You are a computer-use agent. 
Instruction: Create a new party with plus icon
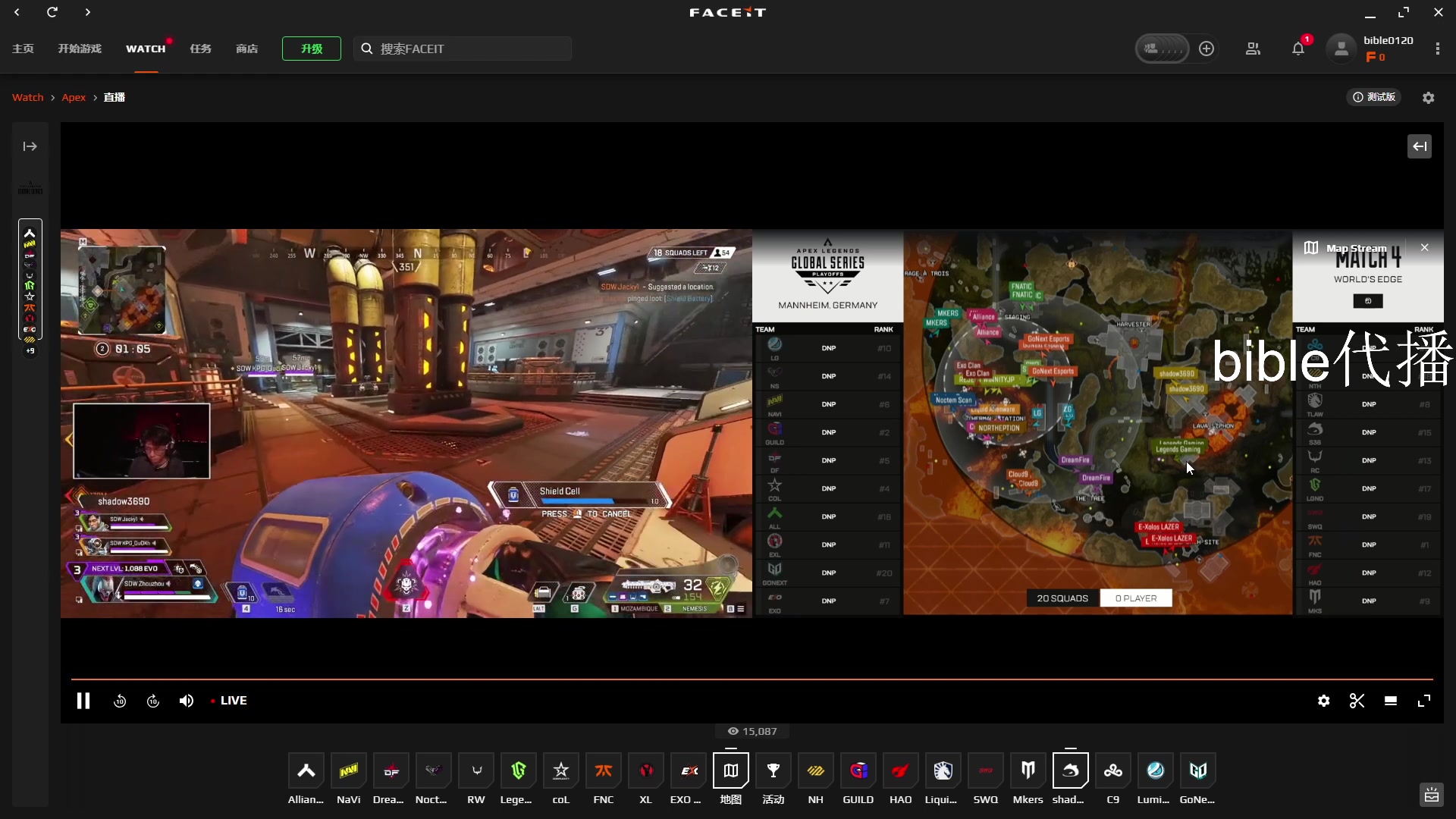[x=1207, y=49]
